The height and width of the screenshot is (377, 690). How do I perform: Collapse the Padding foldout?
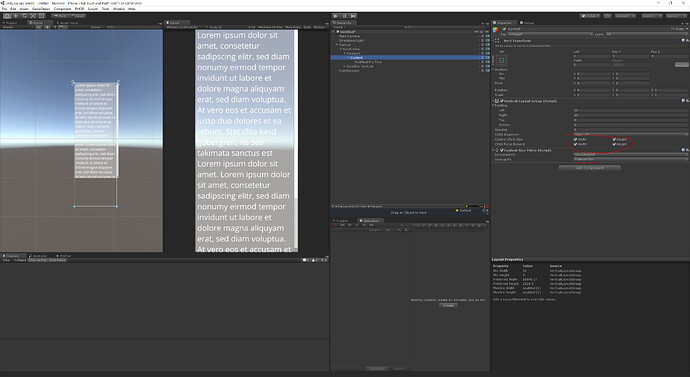[493, 106]
